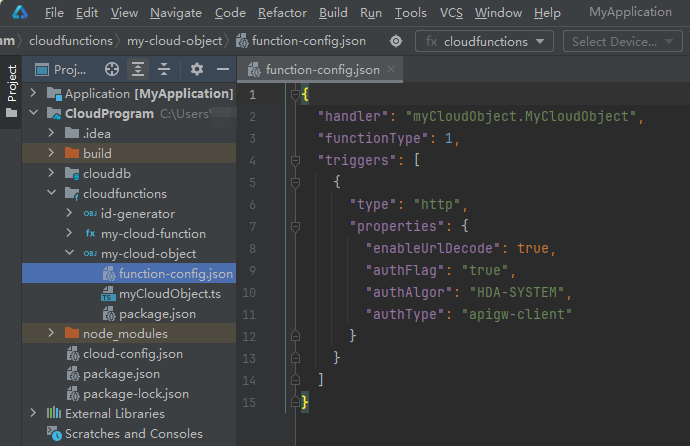Click the target icon beside the run configuration
The width and height of the screenshot is (690, 446).
(x=396, y=41)
